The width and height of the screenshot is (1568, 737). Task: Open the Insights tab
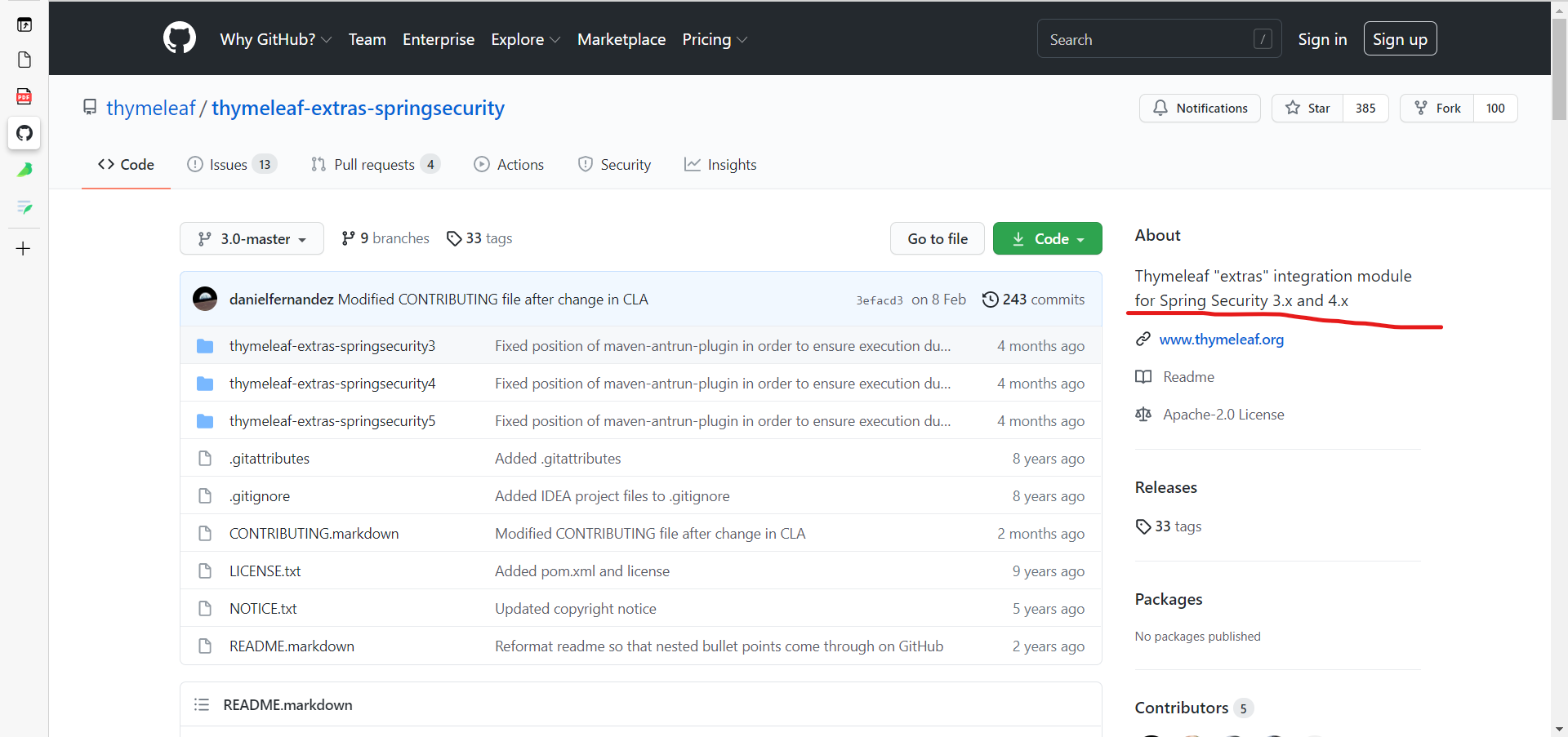point(720,164)
